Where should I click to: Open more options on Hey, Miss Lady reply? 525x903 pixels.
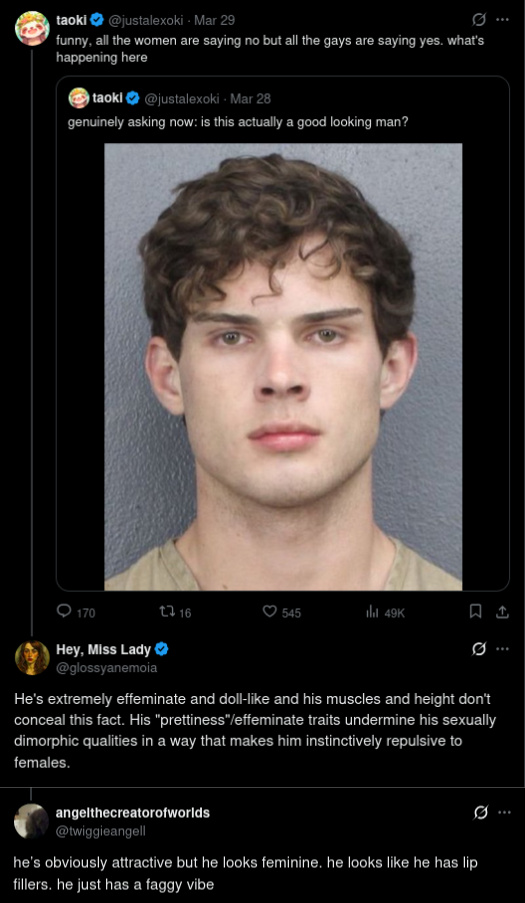click(503, 649)
